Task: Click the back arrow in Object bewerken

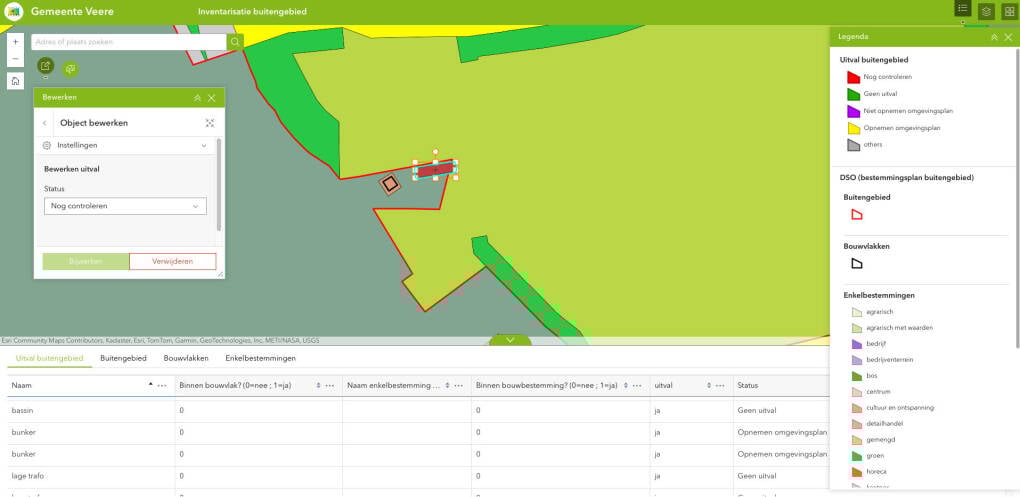Action: [x=45, y=123]
